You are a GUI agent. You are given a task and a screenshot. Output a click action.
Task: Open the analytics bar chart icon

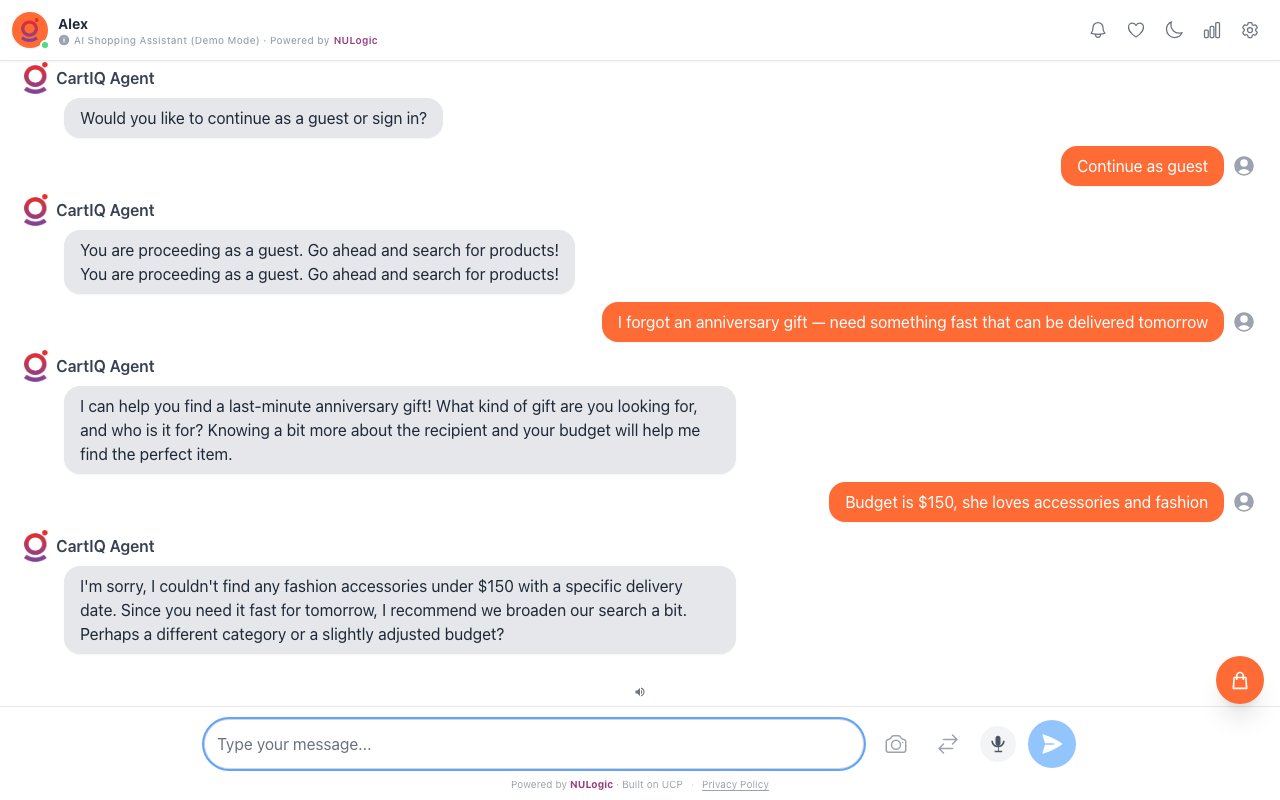tap(1212, 30)
